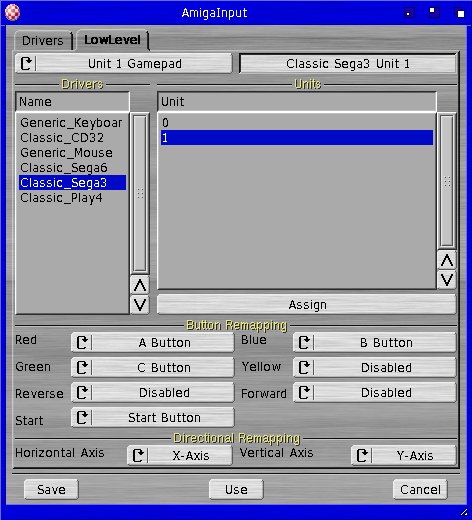Click the Assign button
Screen dimensions: 472x520
tap(306, 305)
